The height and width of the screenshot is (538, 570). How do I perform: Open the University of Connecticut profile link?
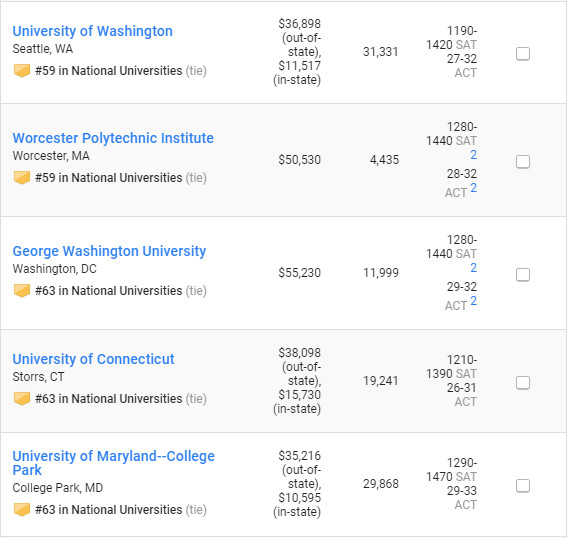pos(93,359)
